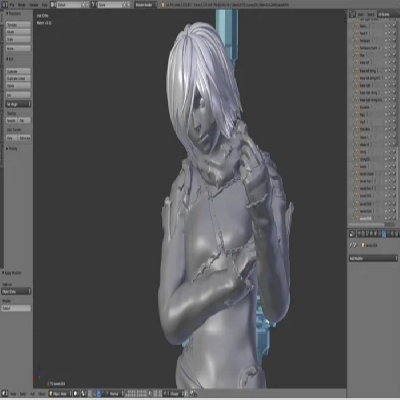Open the Help menu

pyautogui.click(x=44, y=5)
